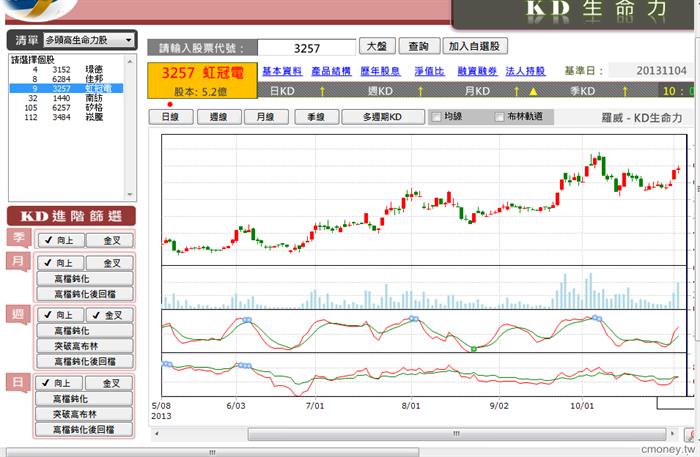Click the 月 month label icon in the filter panel
Image resolution: width=700 pixels, height=457 pixels.
click(18, 261)
